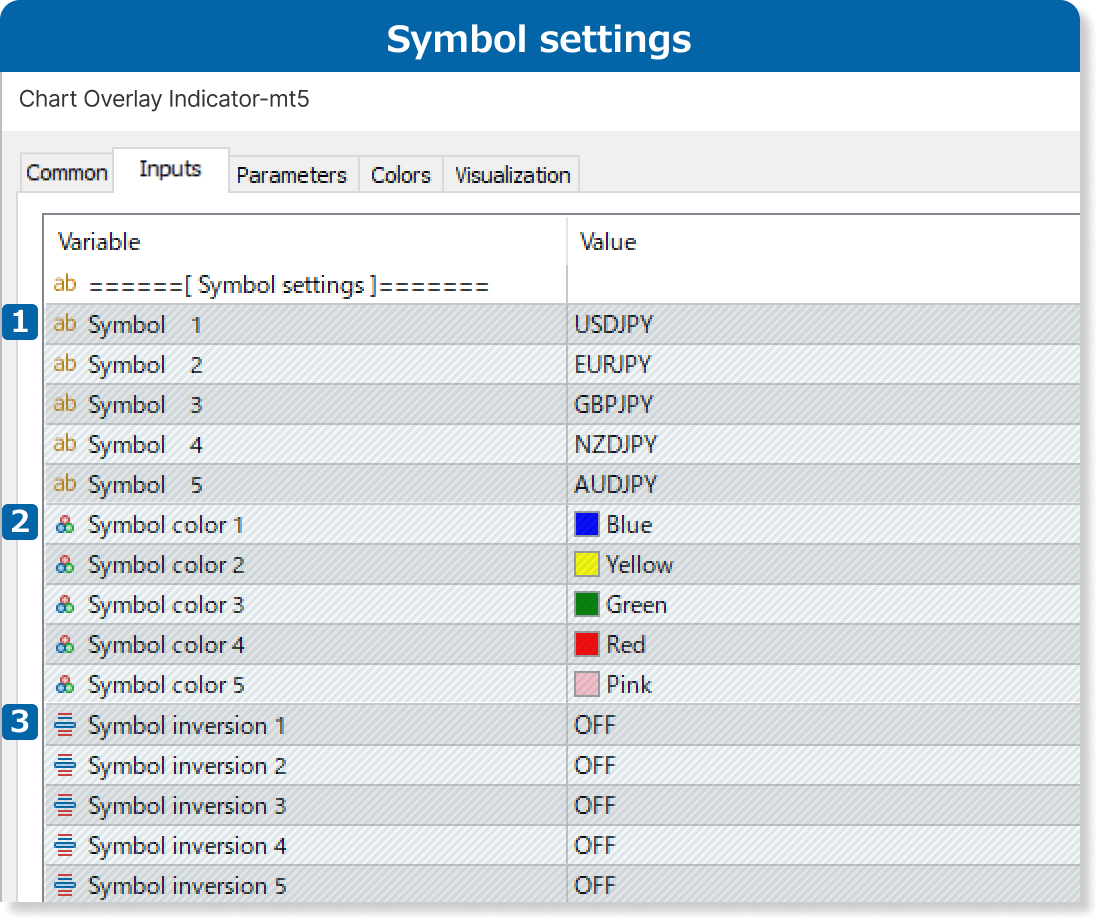Click the color icon beside Symbol color 1

pyautogui.click(x=65, y=525)
